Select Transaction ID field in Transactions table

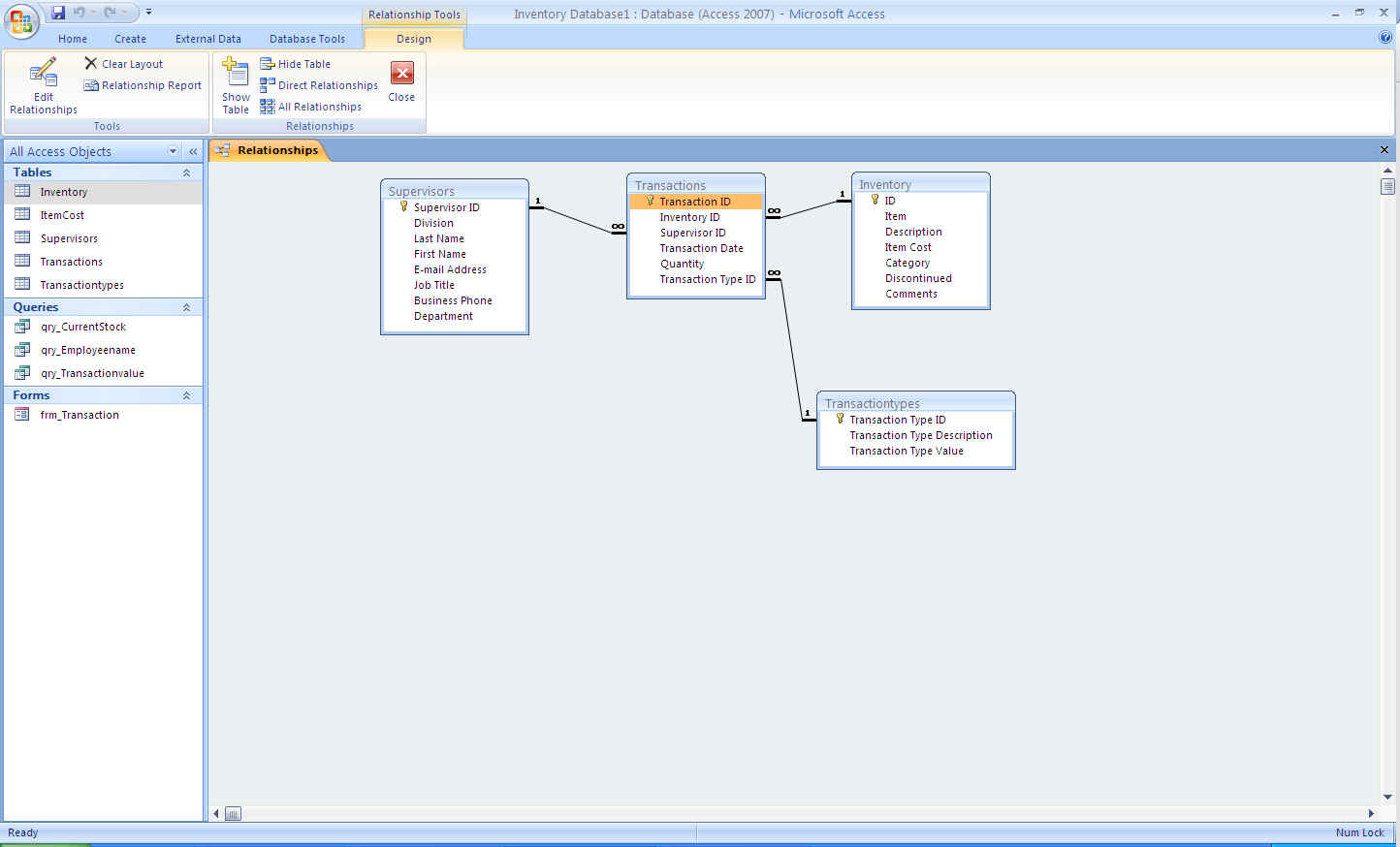pyautogui.click(x=695, y=202)
